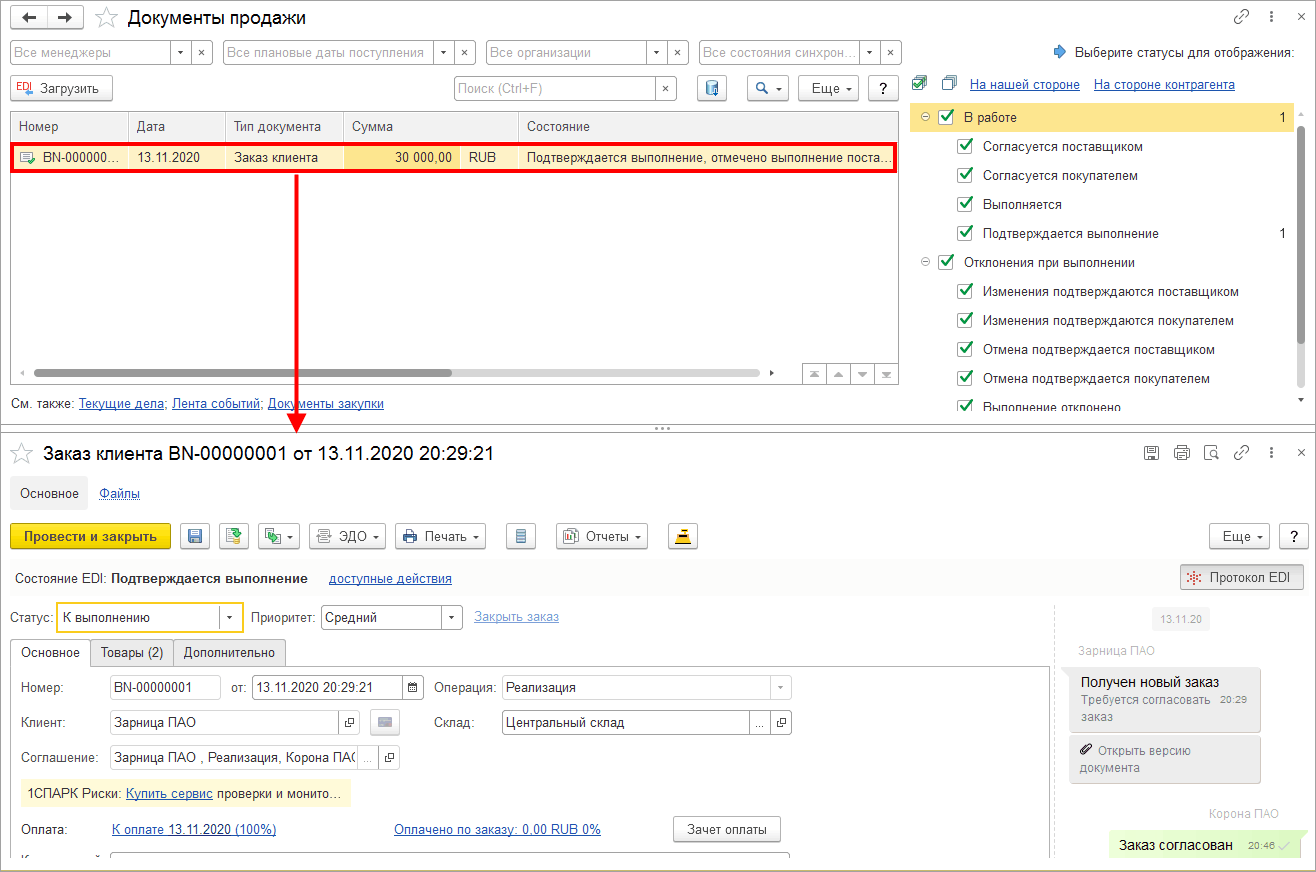Uncheck Отмена подтверждается поставщиком
The image size is (1316, 872).
coord(965,349)
